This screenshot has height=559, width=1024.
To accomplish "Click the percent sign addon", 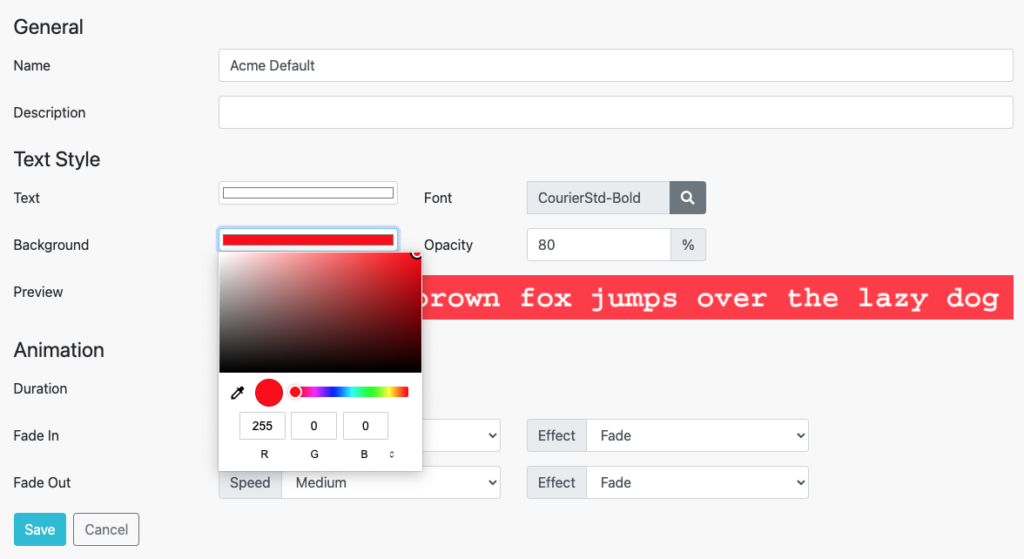I will click(x=688, y=245).
